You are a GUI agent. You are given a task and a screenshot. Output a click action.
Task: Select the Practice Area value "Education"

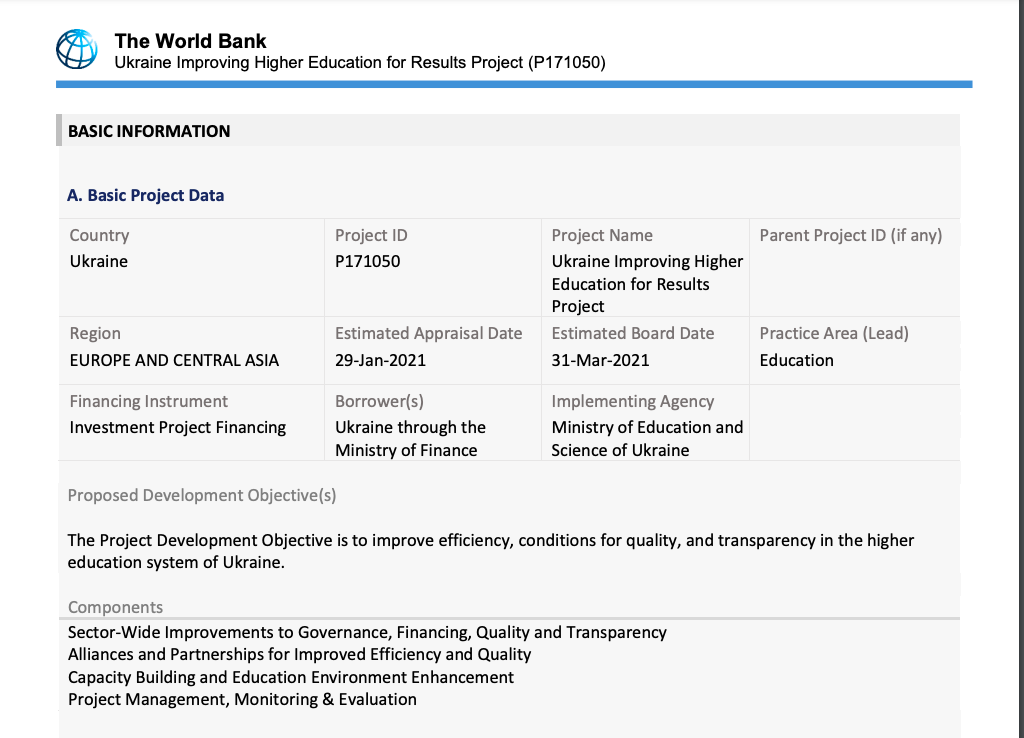797,361
